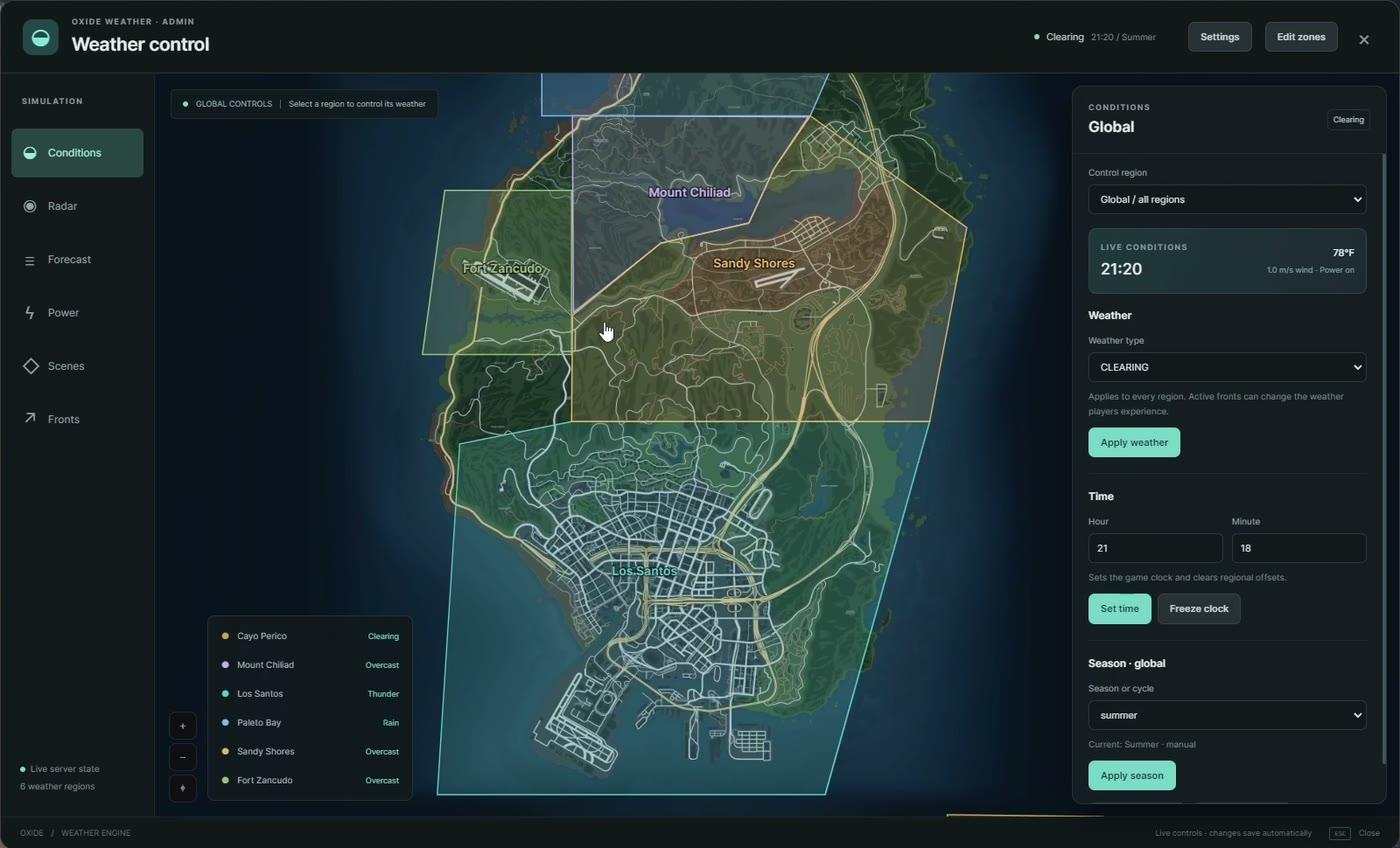Click Los Santos name in legend
Screen dimensions: 1400x848
point(260,694)
